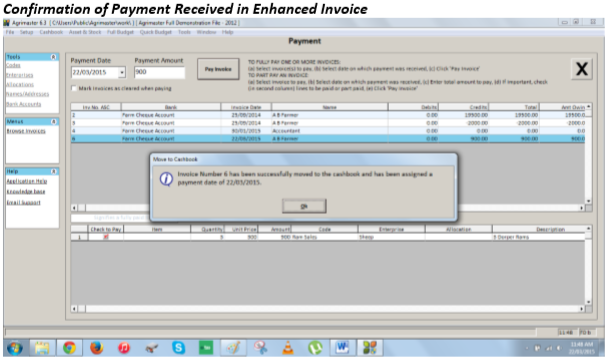Click the Description column header in line items
Image resolution: width=611 pixels, height=364 pixels.
coord(539,230)
